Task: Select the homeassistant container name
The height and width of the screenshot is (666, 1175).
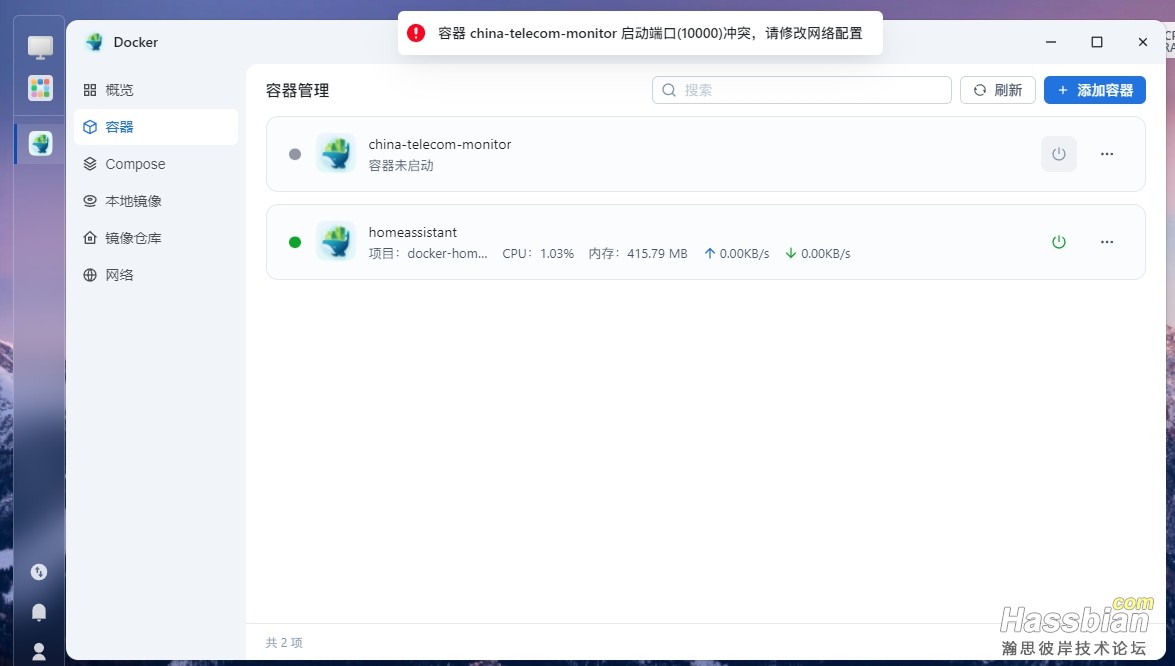Action: coord(413,232)
